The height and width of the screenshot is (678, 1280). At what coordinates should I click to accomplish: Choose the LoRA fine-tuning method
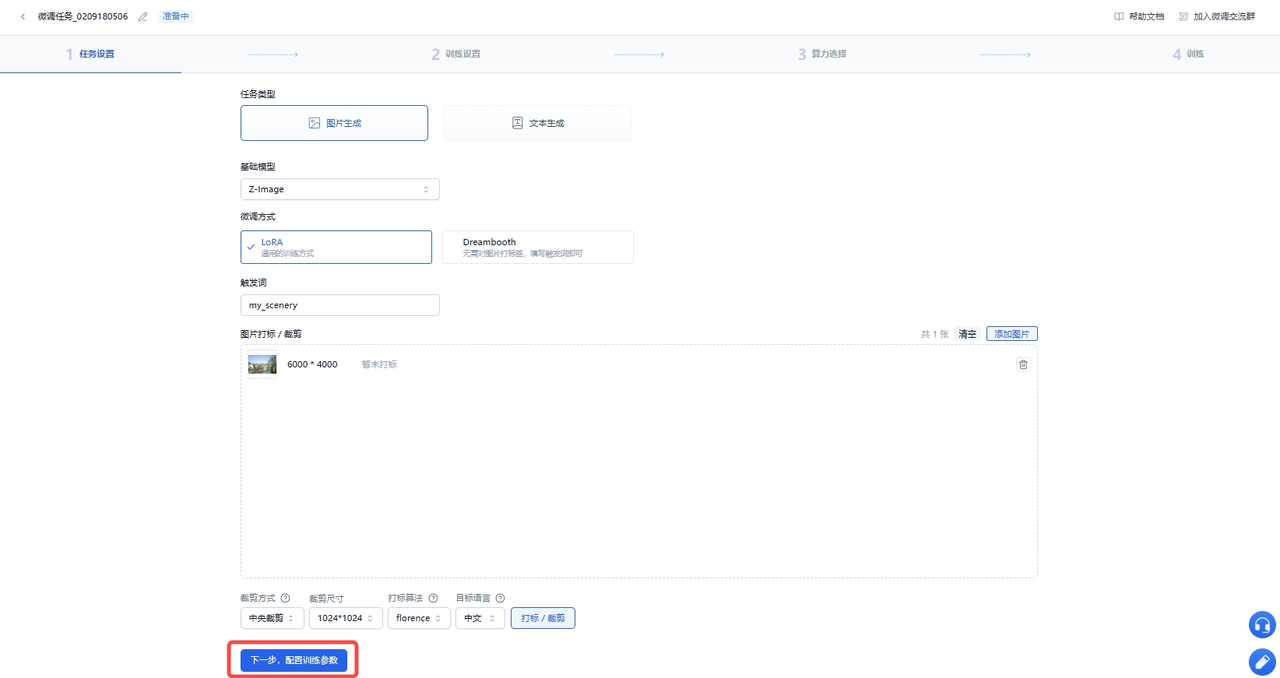pos(336,247)
